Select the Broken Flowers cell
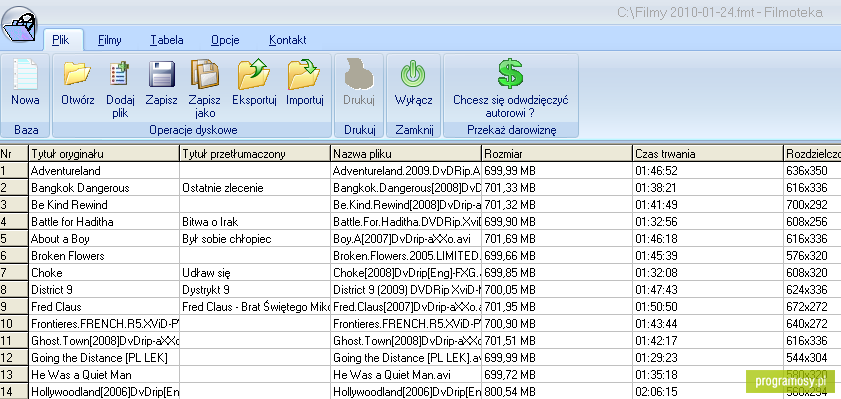The image size is (841, 399). pyautogui.click(x=104, y=256)
